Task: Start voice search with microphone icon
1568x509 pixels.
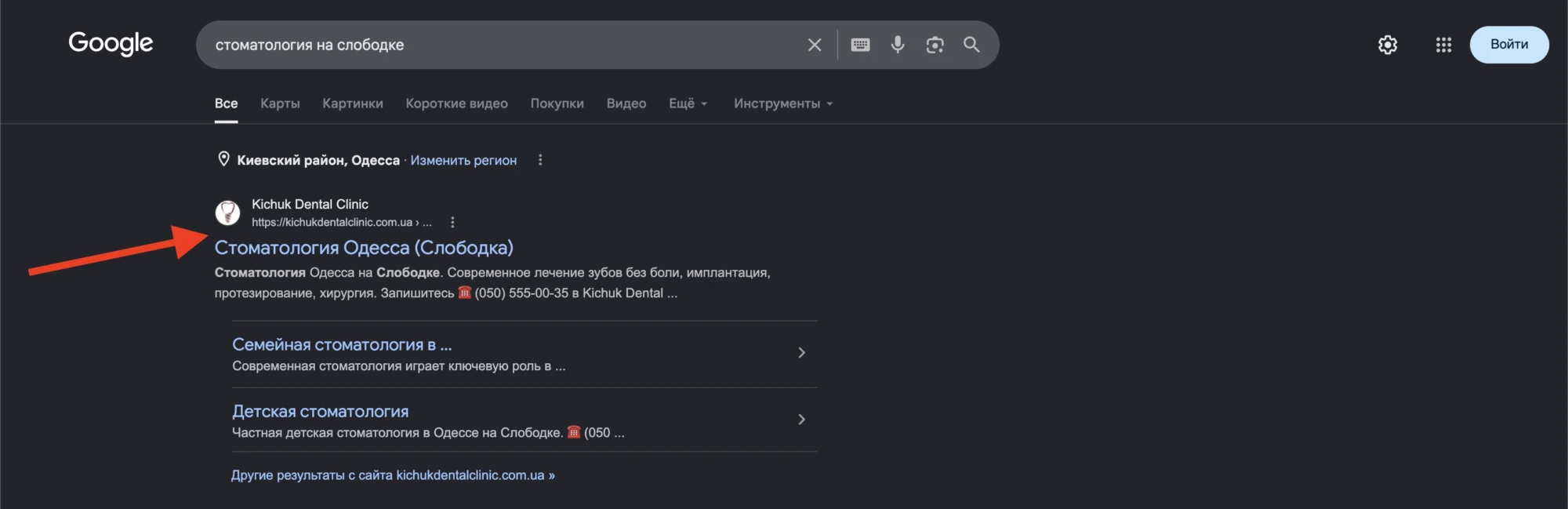Action: (x=898, y=45)
